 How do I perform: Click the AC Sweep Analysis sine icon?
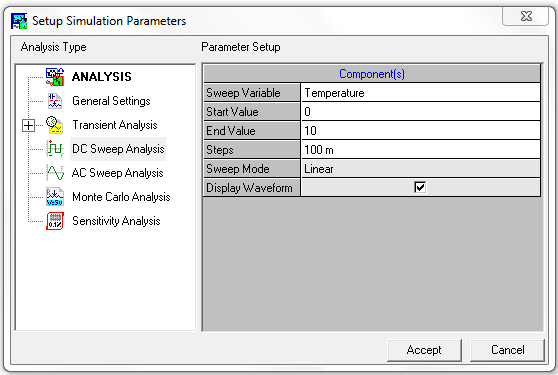coord(55,173)
